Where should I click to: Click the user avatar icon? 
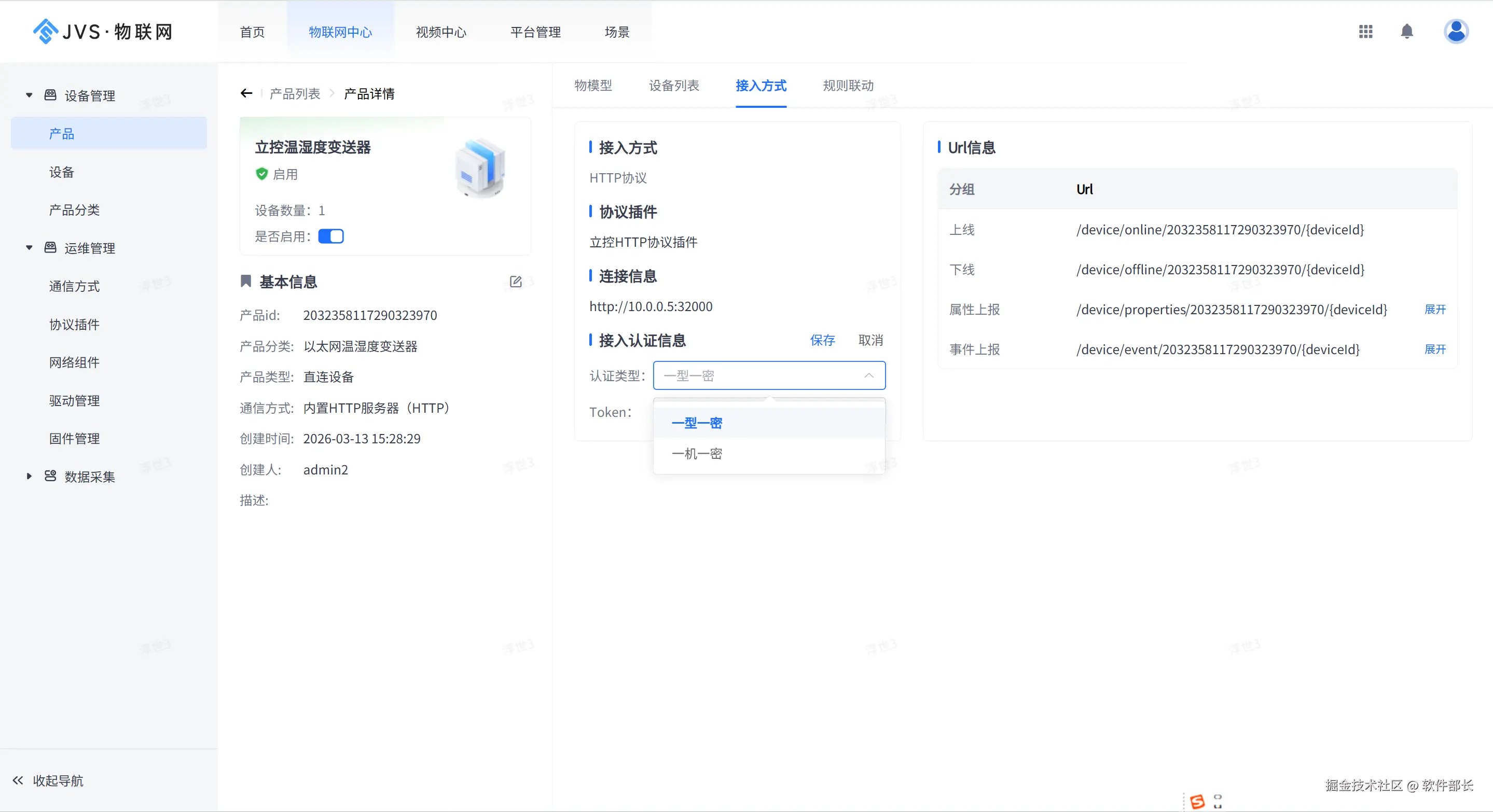(x=1455, y=31)
